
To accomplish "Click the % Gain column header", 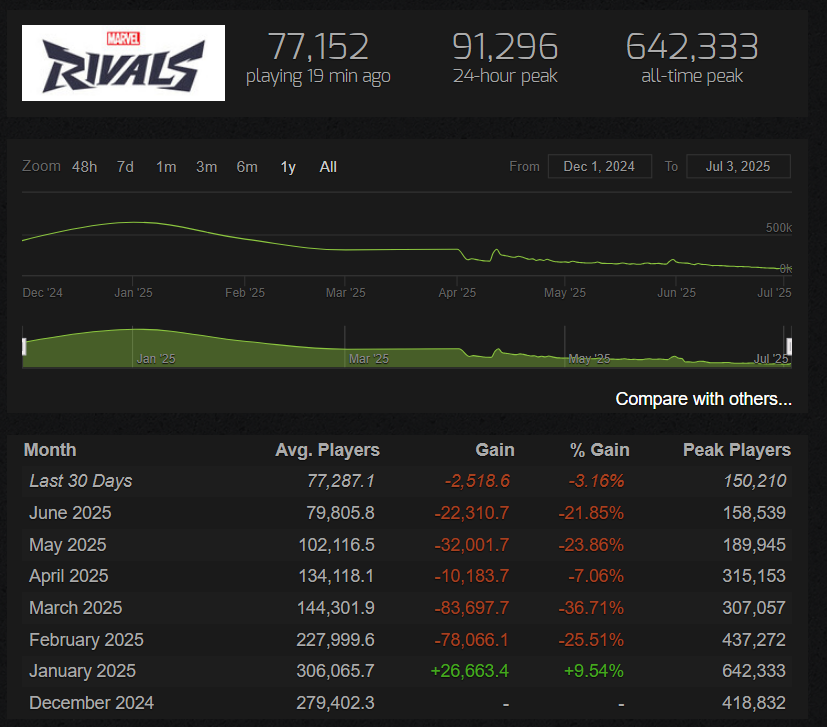I will pos(600,450).
